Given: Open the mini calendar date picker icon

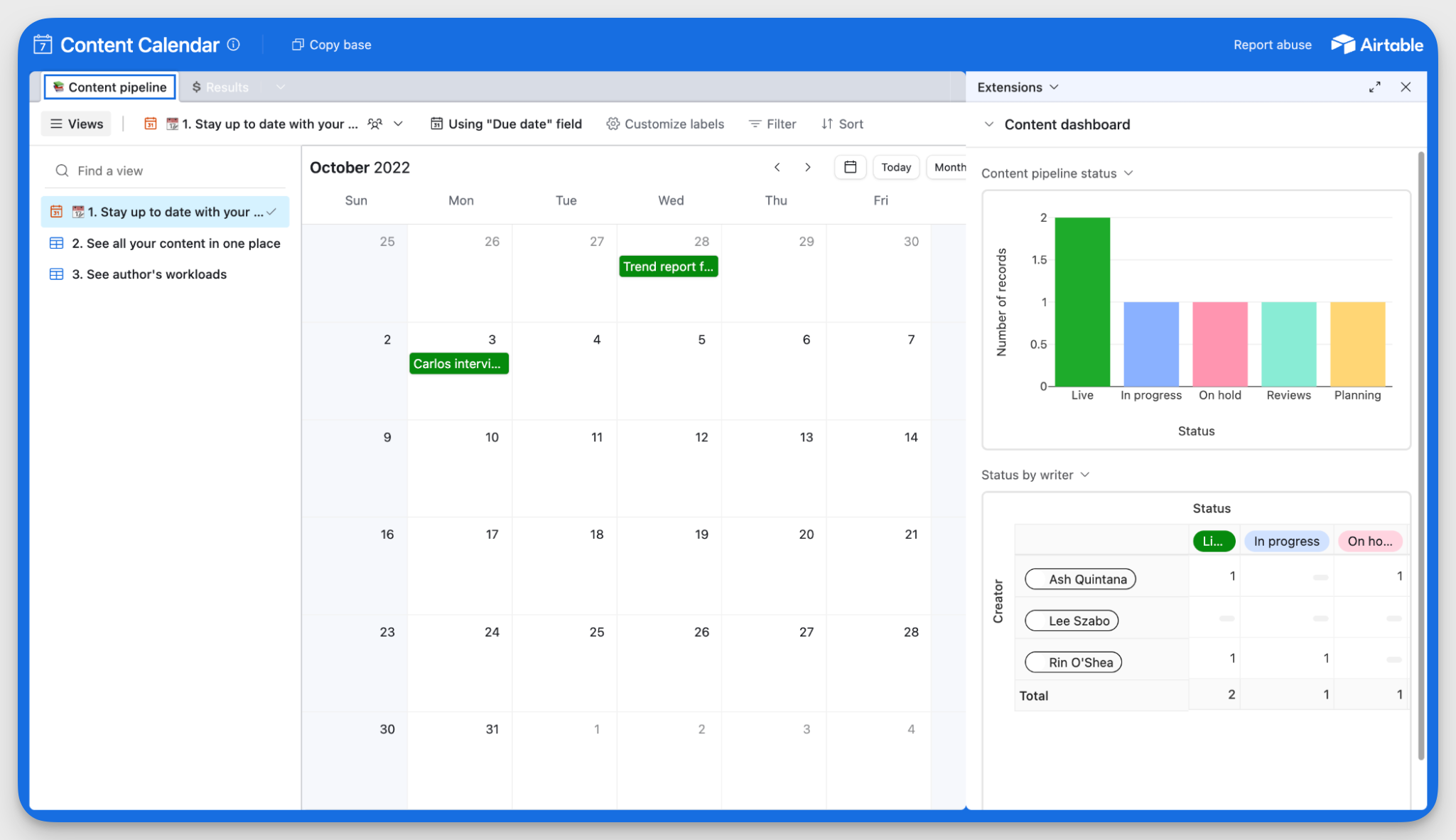Looking at the screenshot, I should pos(850,167).
